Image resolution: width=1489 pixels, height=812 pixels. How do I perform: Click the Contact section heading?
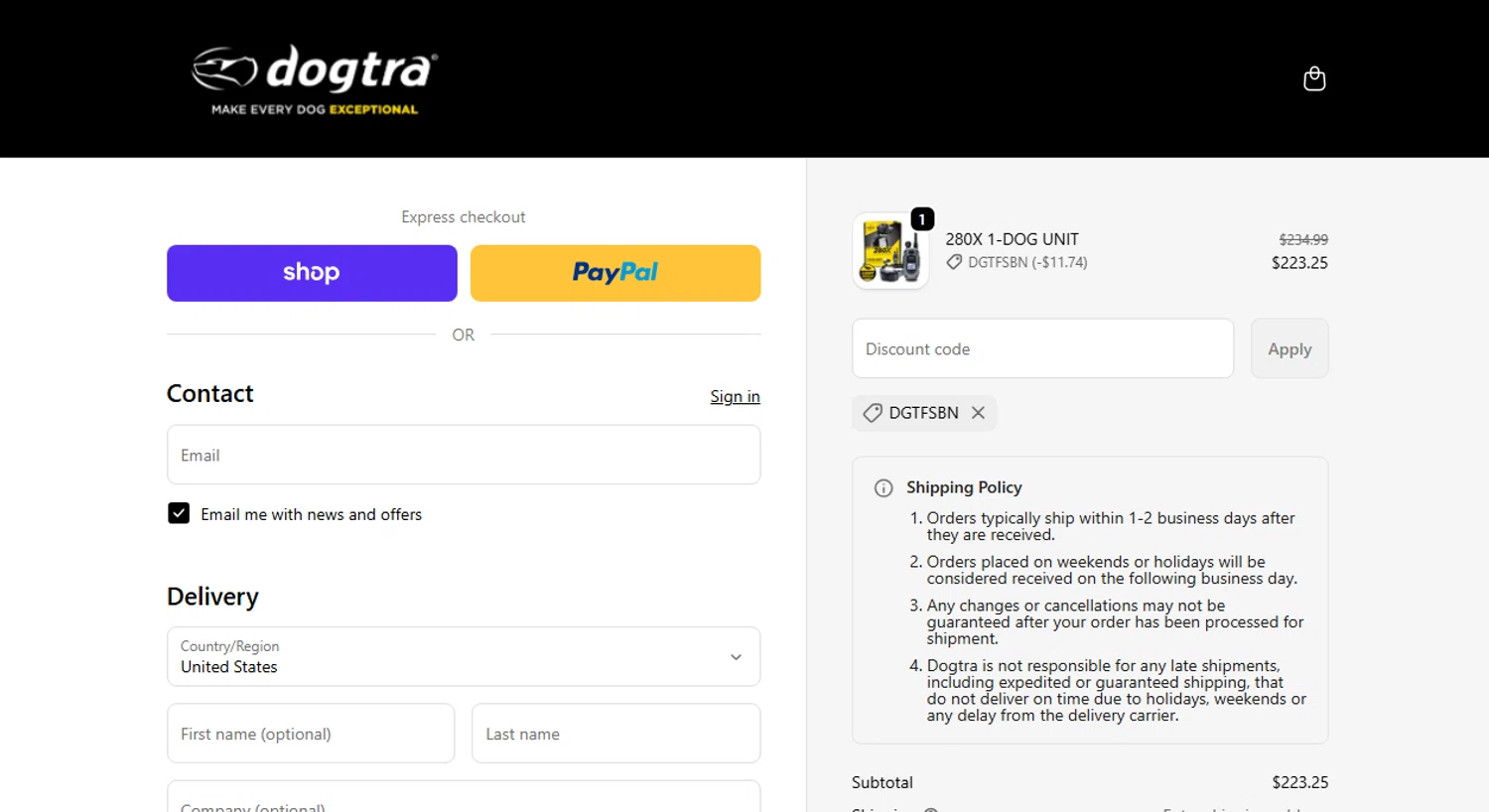tap(209, 394)
